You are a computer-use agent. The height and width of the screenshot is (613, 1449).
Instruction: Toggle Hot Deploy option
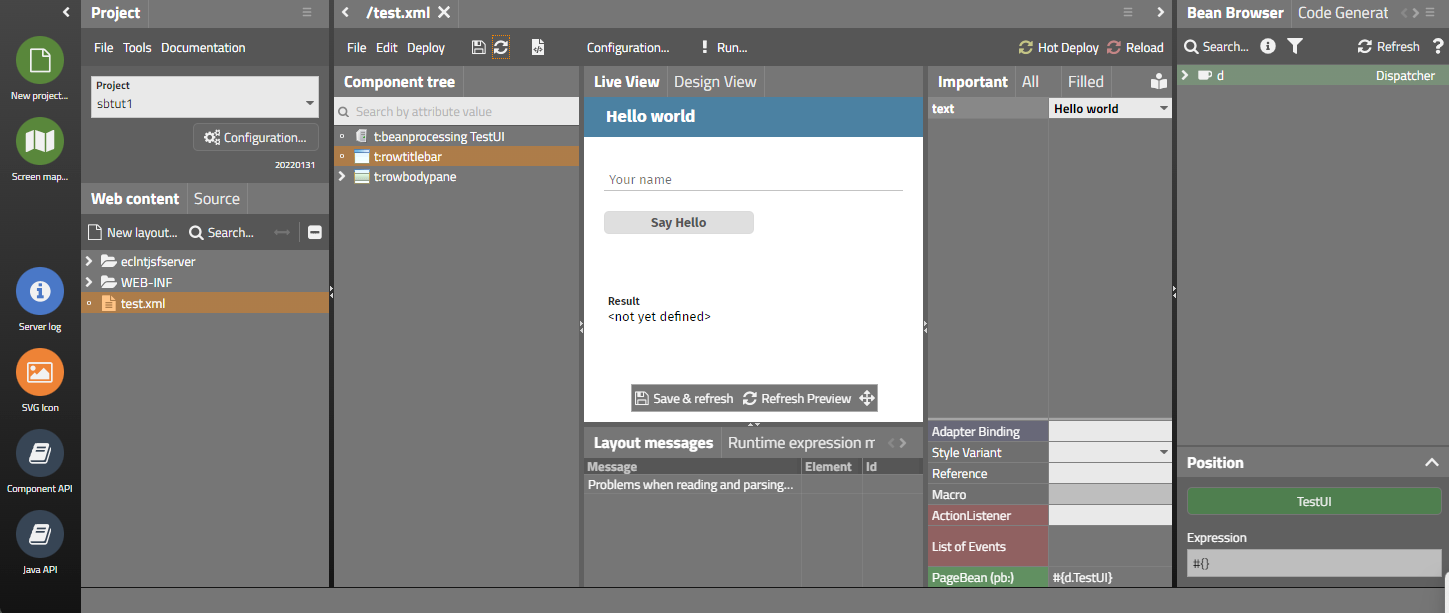pyautogui.click(x=1059, y=47)
